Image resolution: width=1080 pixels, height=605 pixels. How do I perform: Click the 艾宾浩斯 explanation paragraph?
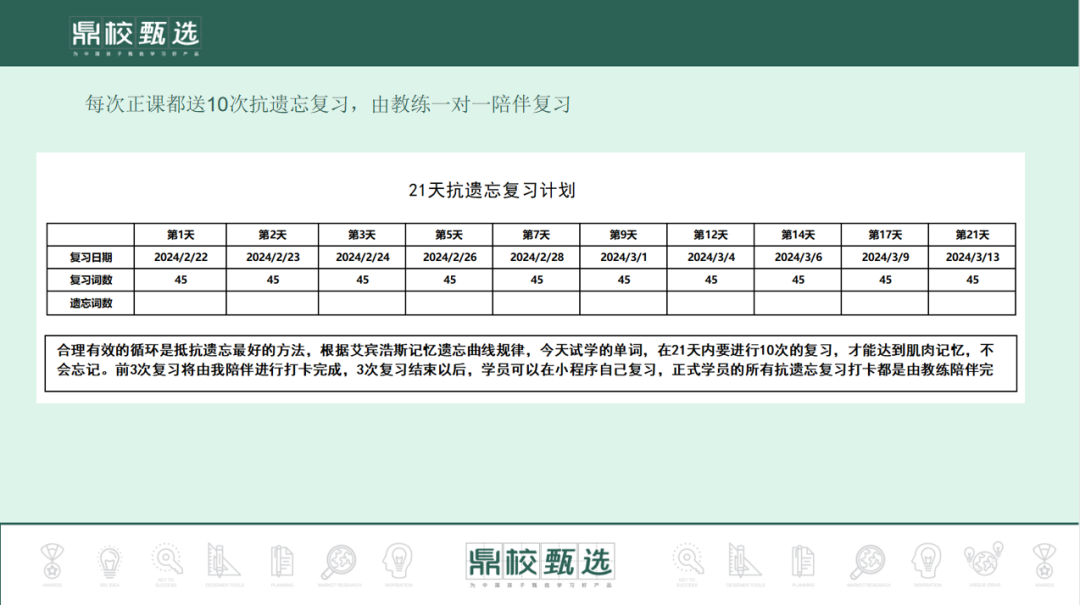(534, 363)
